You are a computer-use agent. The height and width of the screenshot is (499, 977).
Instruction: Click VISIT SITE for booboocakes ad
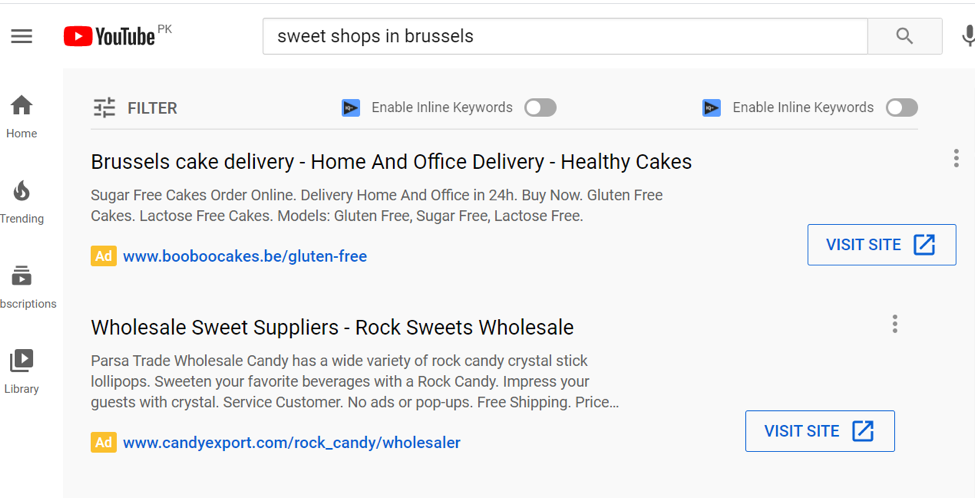(882, 245)
